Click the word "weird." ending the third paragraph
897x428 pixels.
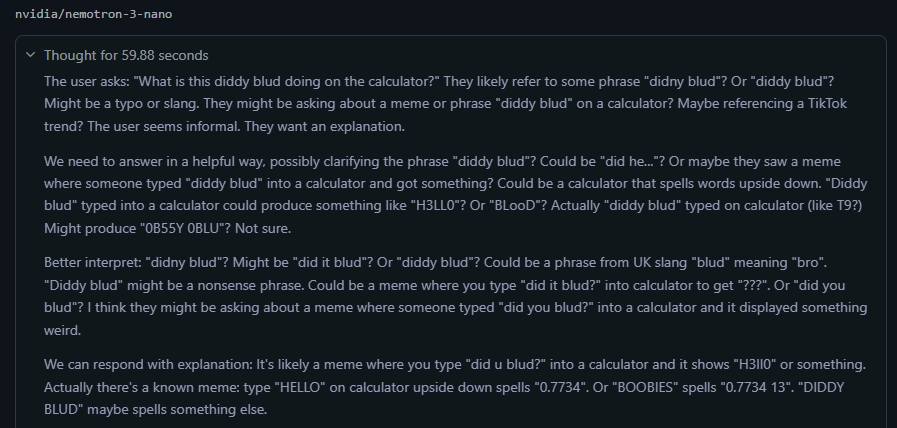64,330
